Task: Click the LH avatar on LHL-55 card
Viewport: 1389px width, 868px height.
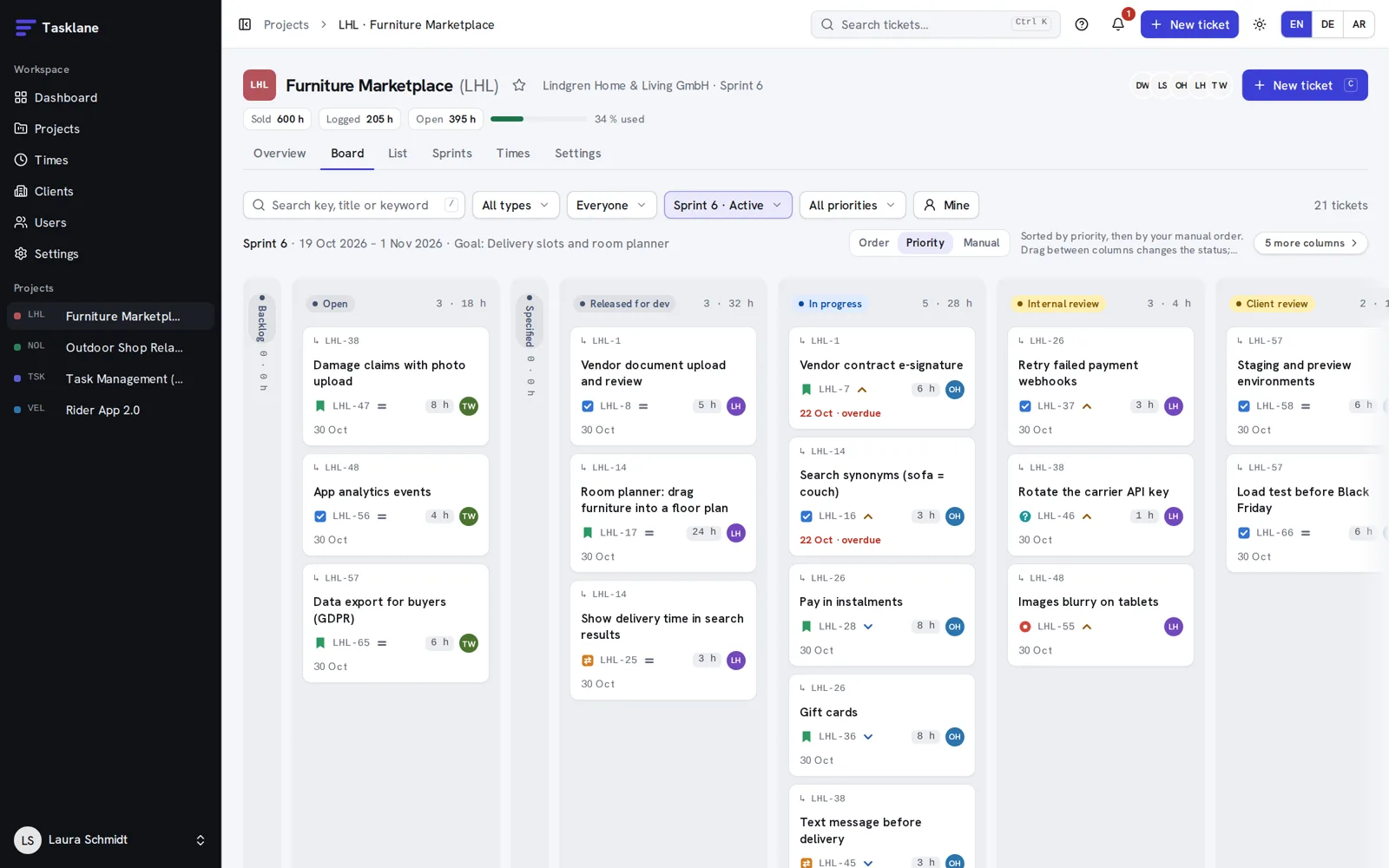Action: tap(1174, 627)
